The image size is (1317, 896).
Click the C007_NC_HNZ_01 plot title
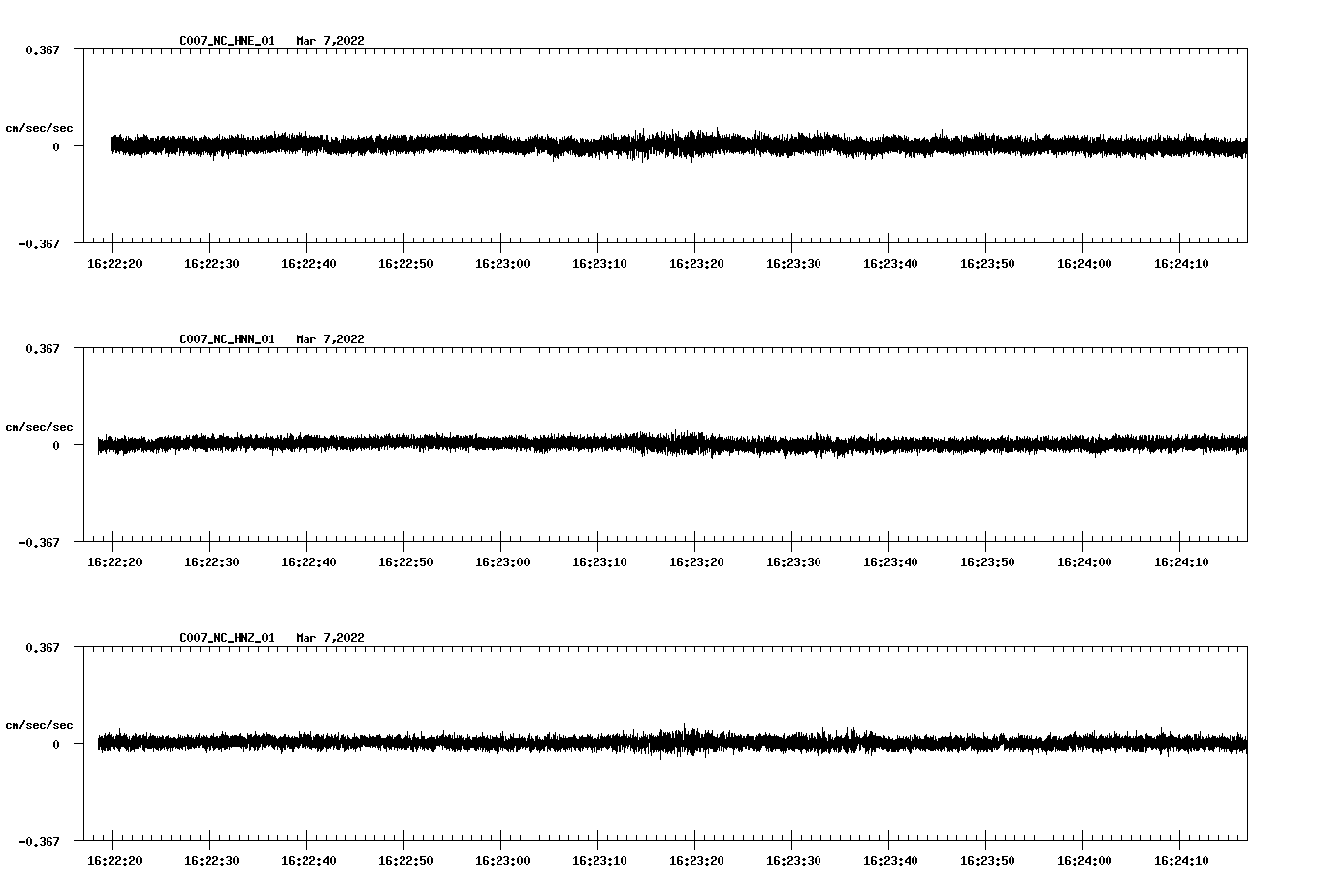227,638
